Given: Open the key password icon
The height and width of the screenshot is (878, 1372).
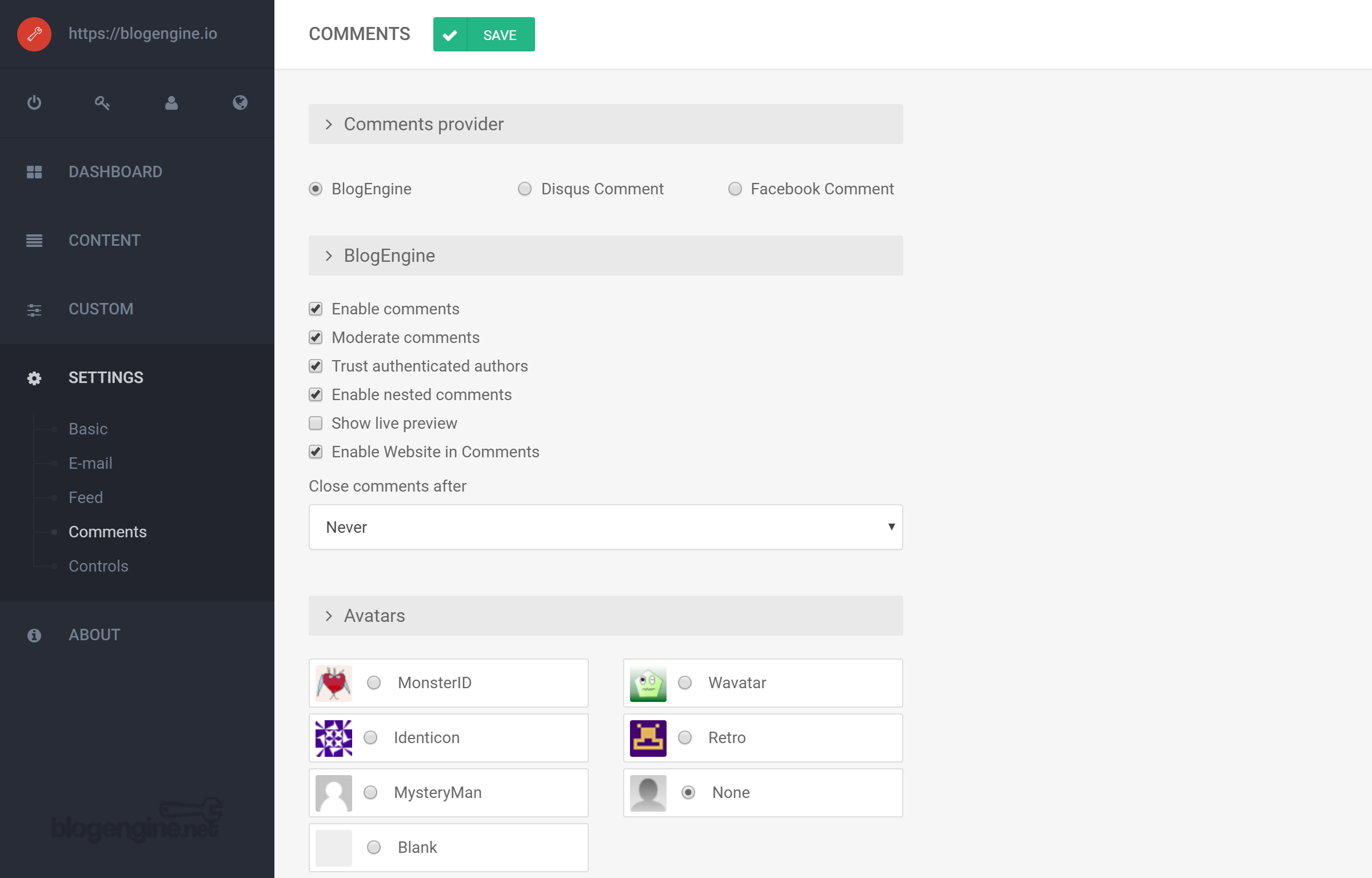Looking at the screenshot, I should click(102, 103).
